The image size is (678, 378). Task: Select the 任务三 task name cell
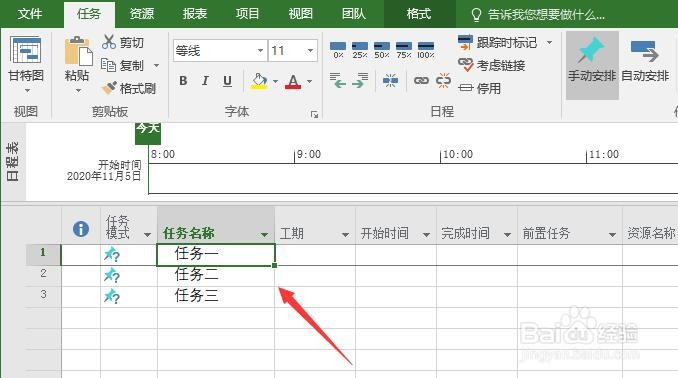tap(216, 297)
